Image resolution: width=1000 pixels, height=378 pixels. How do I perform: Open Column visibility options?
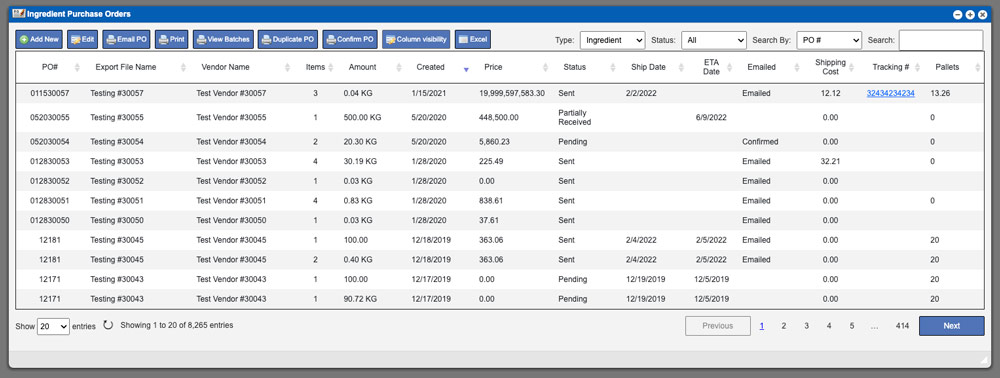[x=416, y=40]
